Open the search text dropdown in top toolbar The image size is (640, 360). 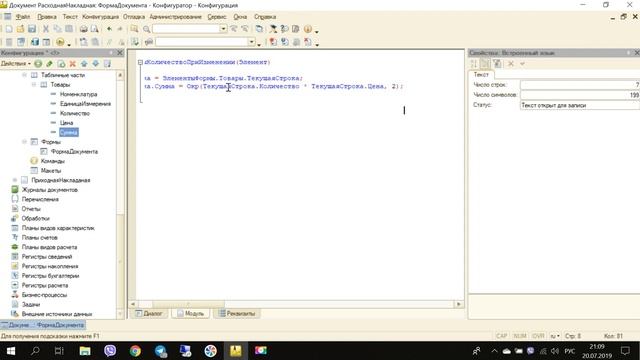(223, 29)
